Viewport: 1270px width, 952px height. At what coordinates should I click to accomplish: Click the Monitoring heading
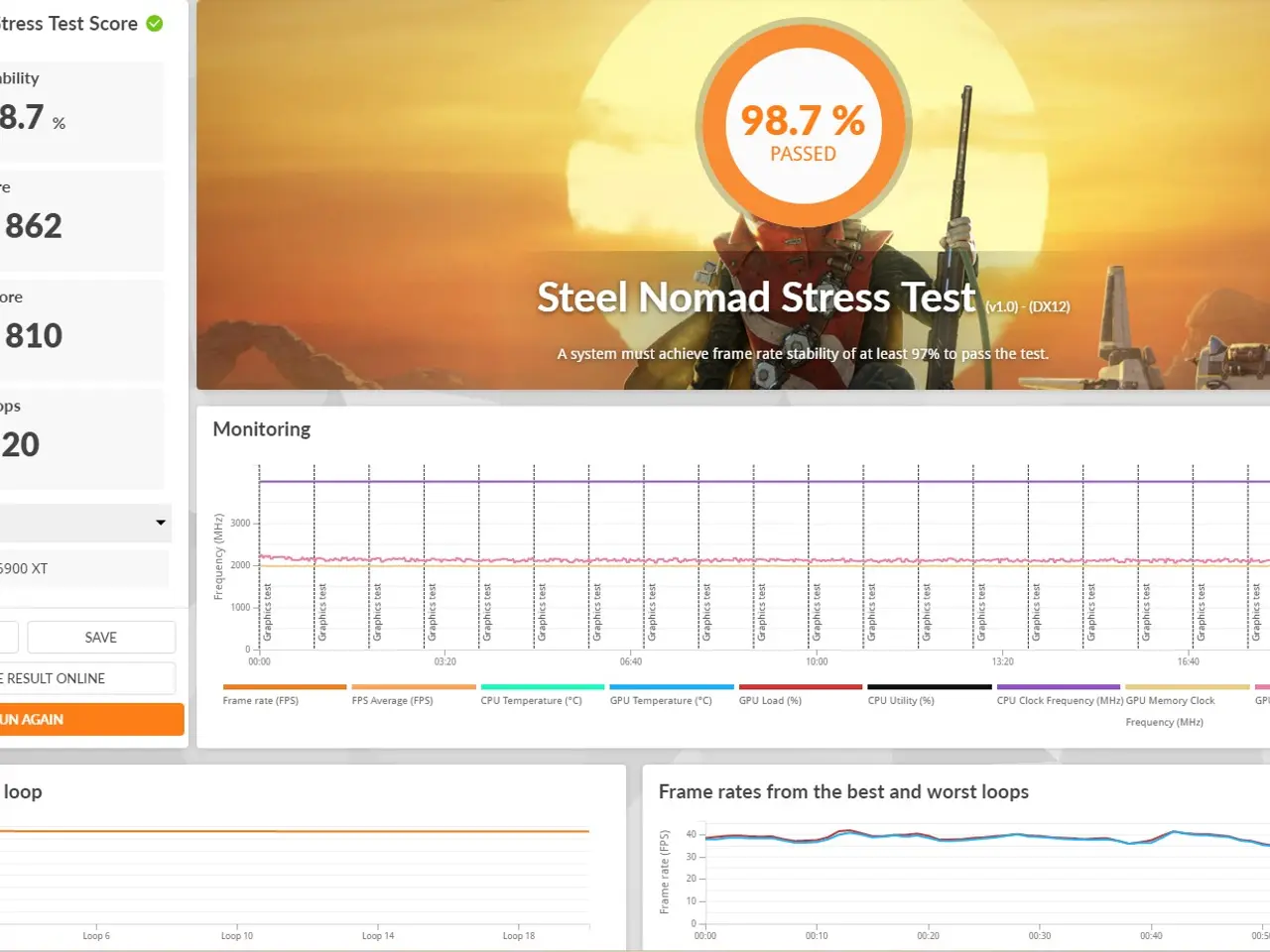coord(262,429)
